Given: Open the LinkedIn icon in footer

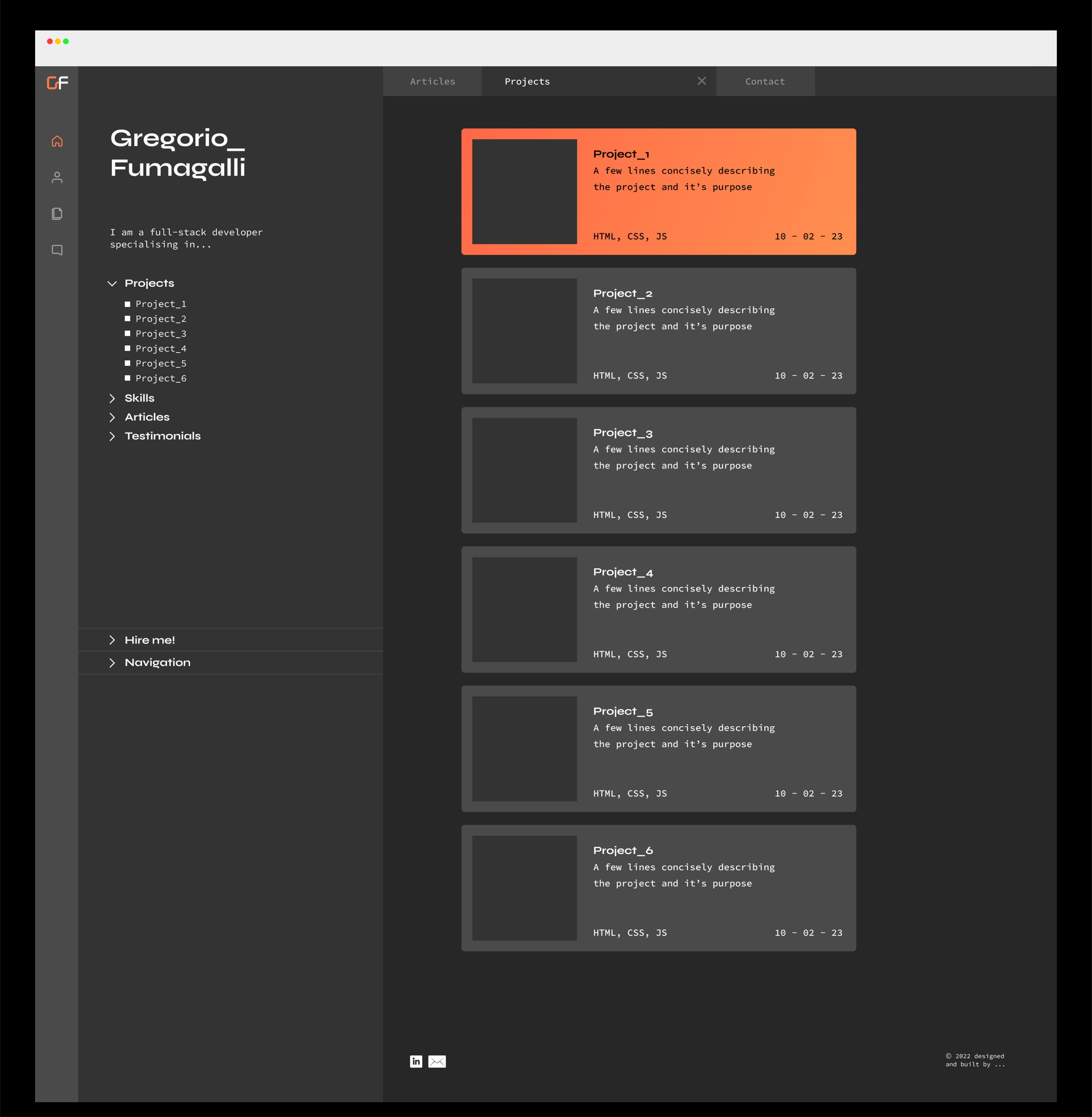Looking at the screenshot, I should 416,1061.
